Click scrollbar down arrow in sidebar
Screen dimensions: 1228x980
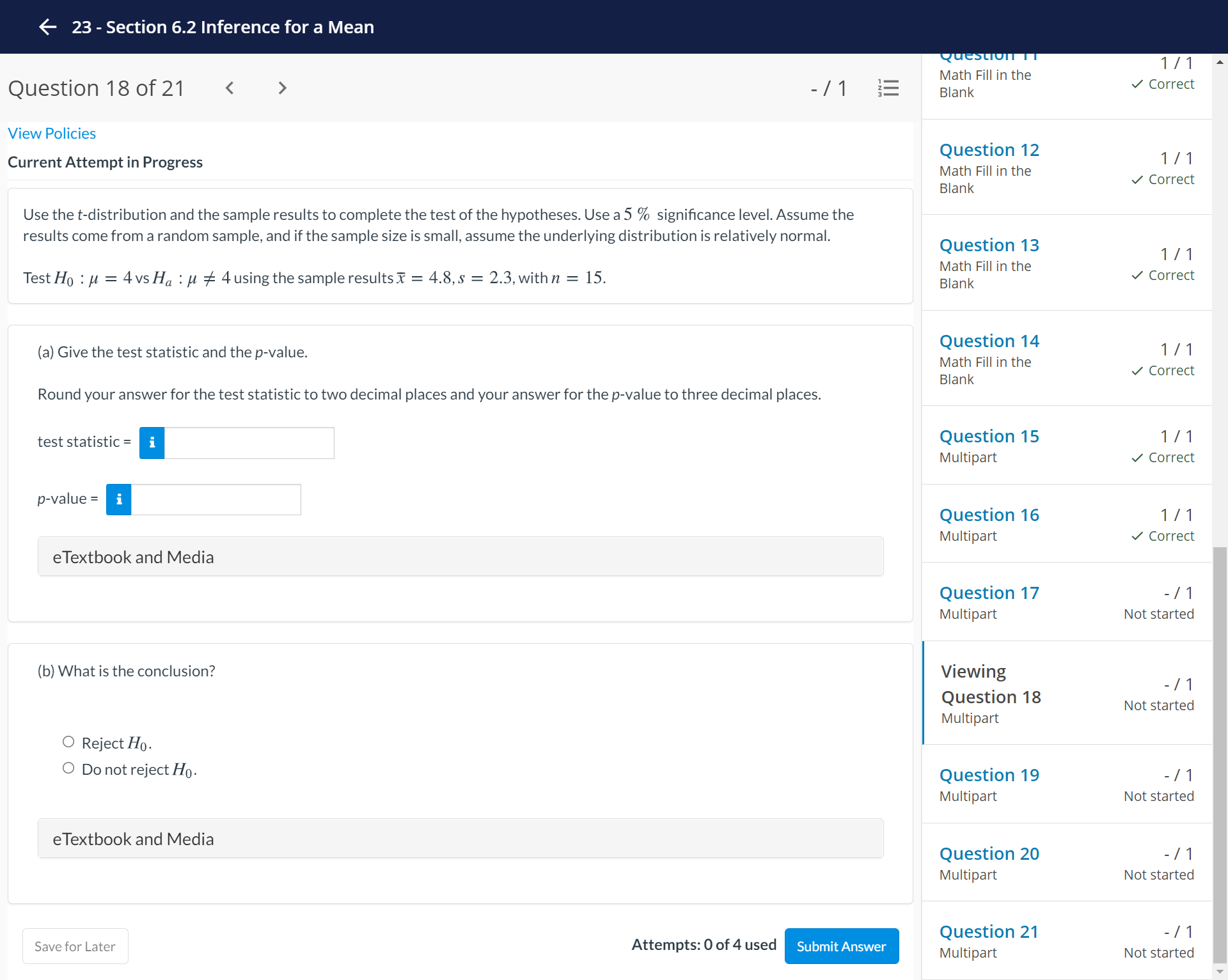pos(1220,972)
